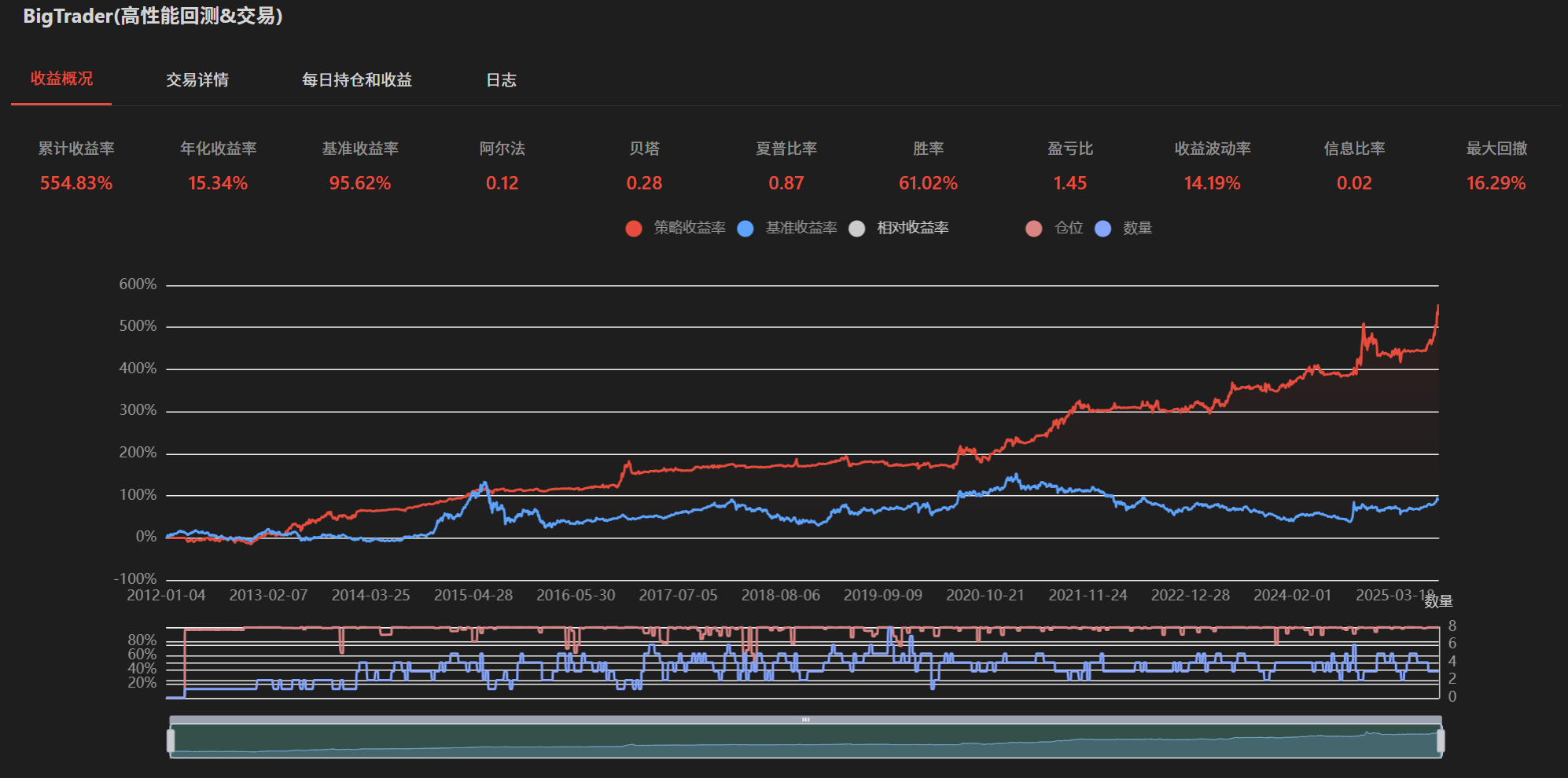Click the right handle of the range slider
The width and height of the screenshot is (1568, 778).
pos(1441,740)
